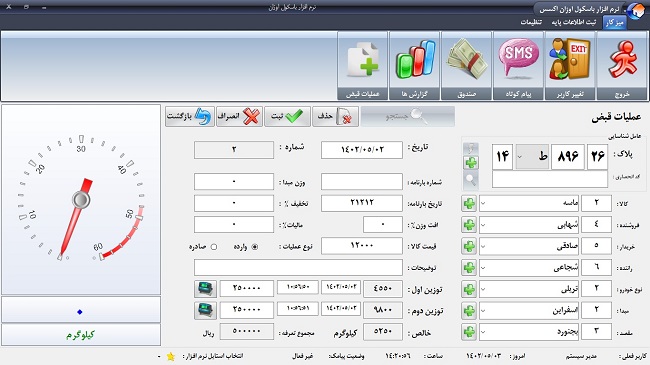Click scale capture icon for first weighing

205,288
